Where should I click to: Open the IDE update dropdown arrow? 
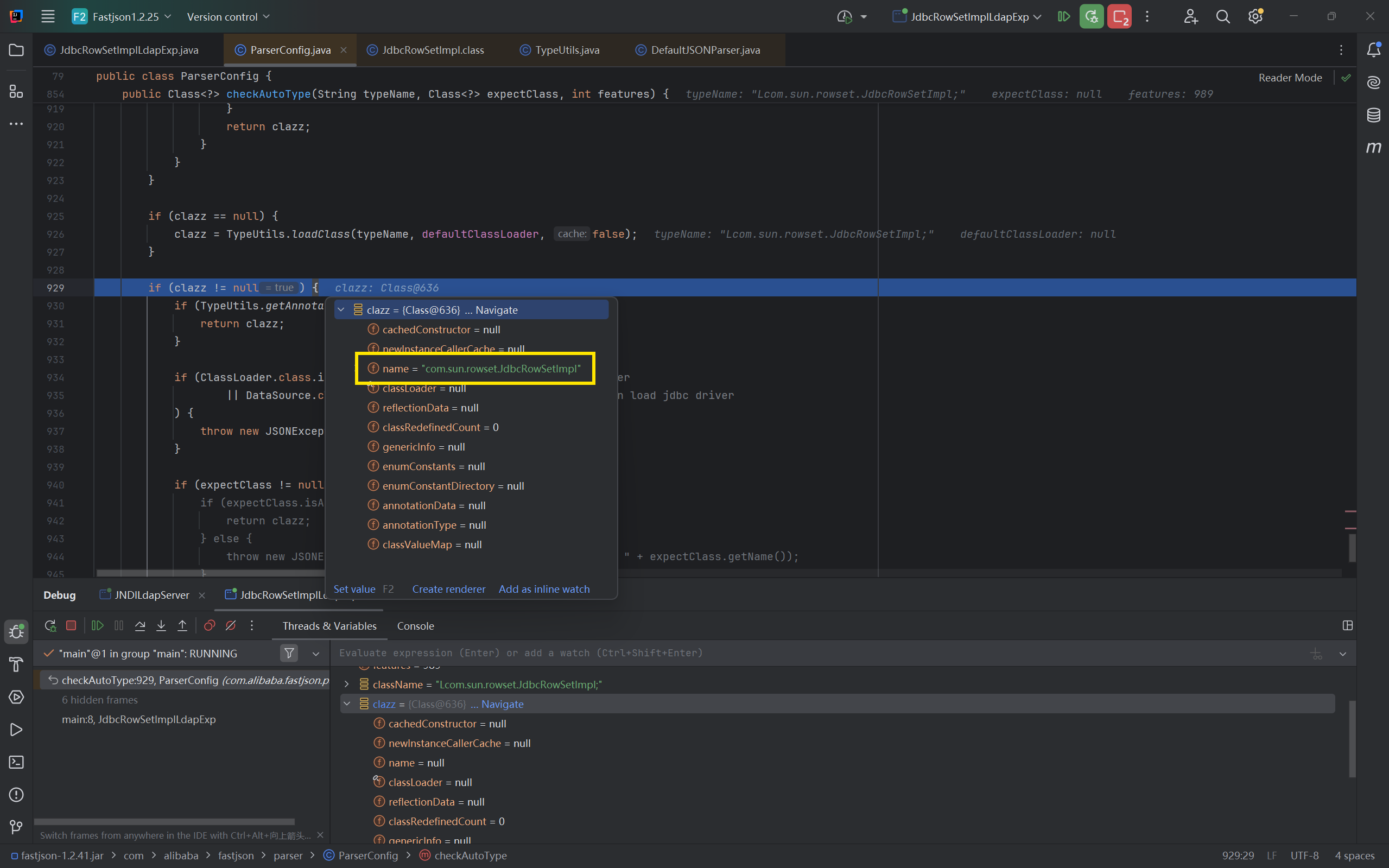pyautogui.click(x=864, y=17)
